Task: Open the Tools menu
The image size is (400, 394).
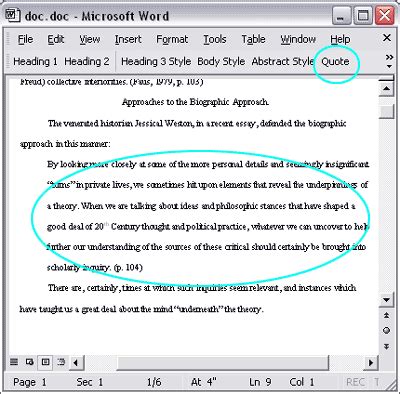Action: click(x=215, y=39)
